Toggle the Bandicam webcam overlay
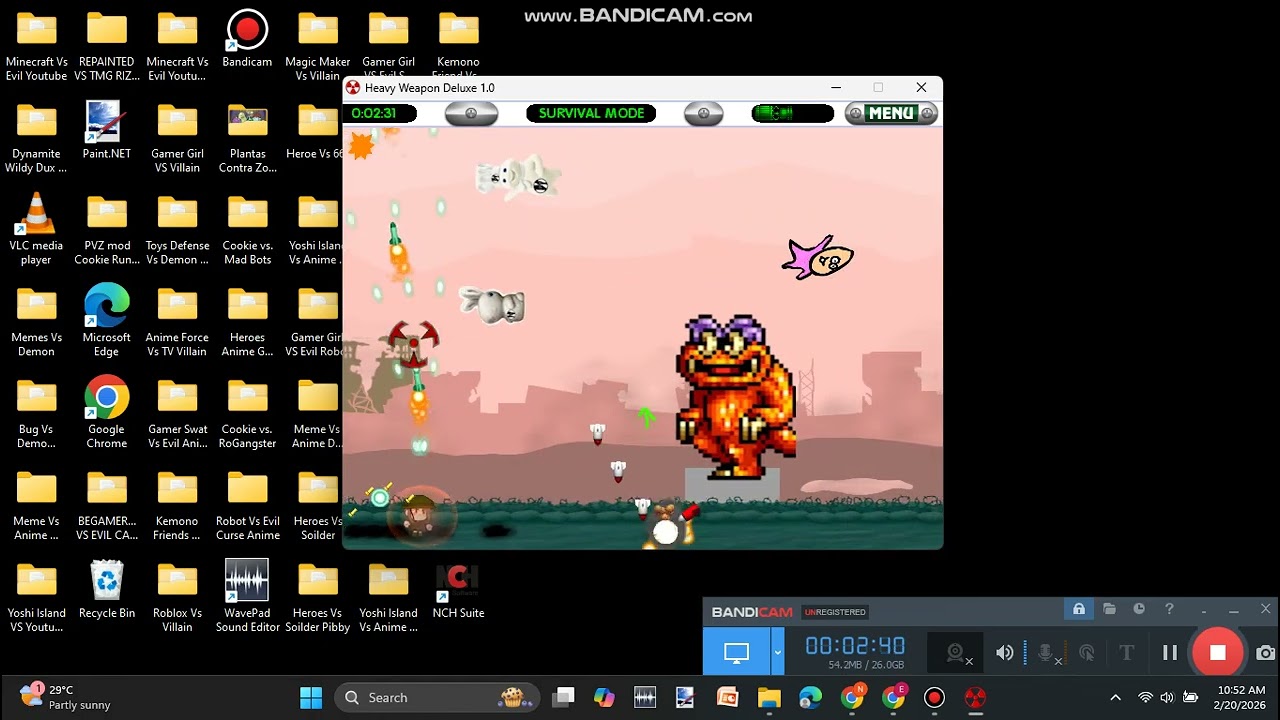This screenshot has width=1280, height=720. pos(957,653)
